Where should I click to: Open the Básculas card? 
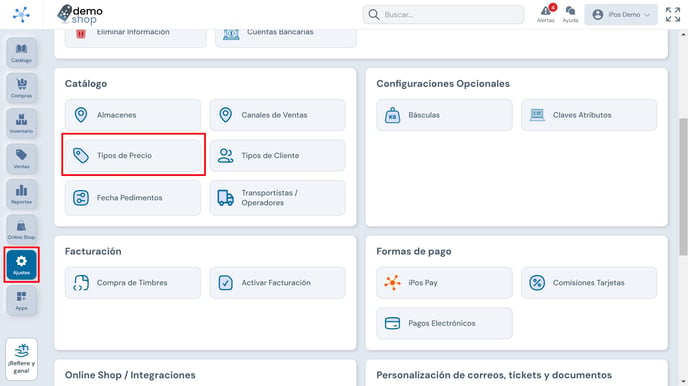(444, 115)
